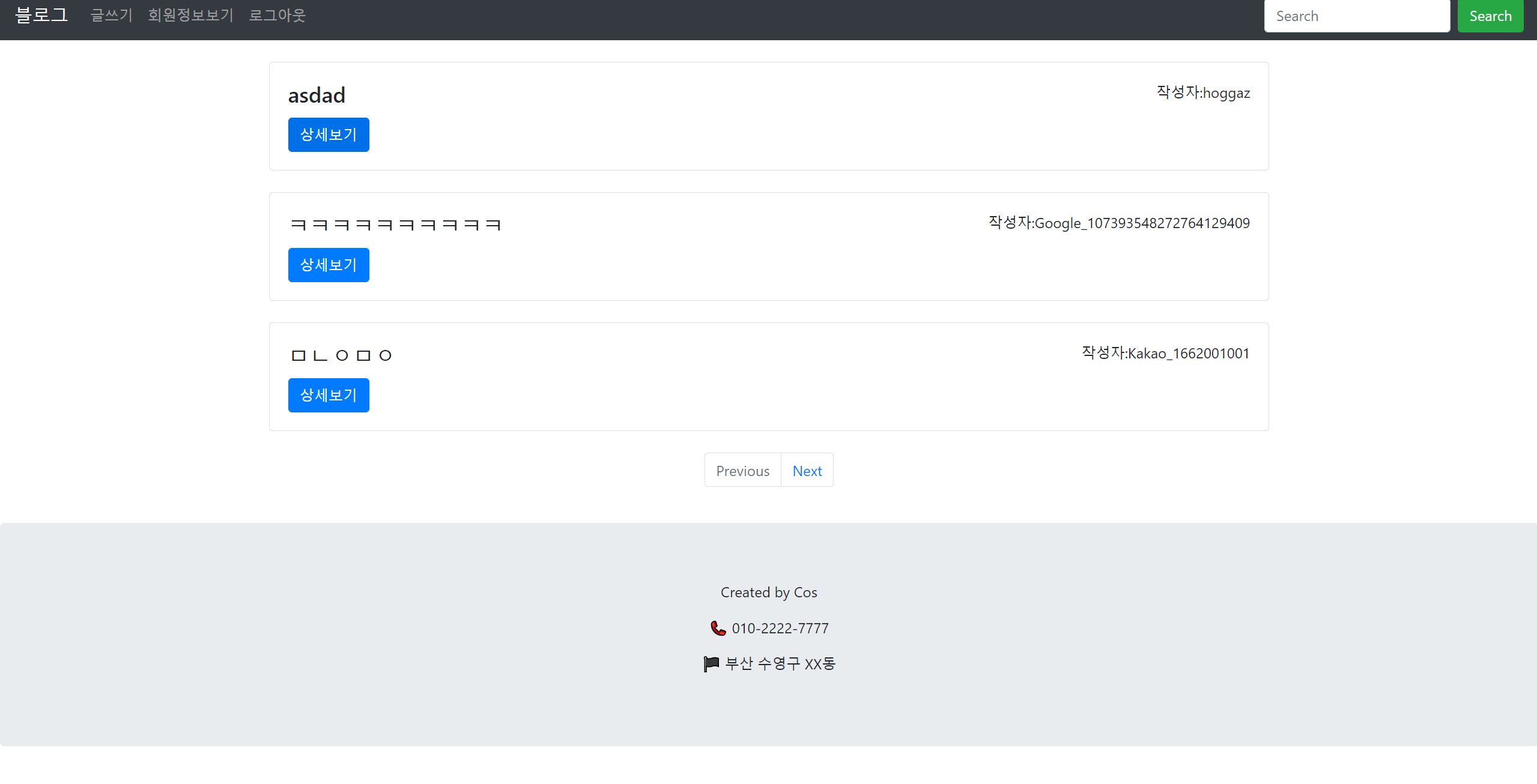Click the red phone icon in the footer
This screenshot has width=1537, height=784.
click(x=717, y=628)
